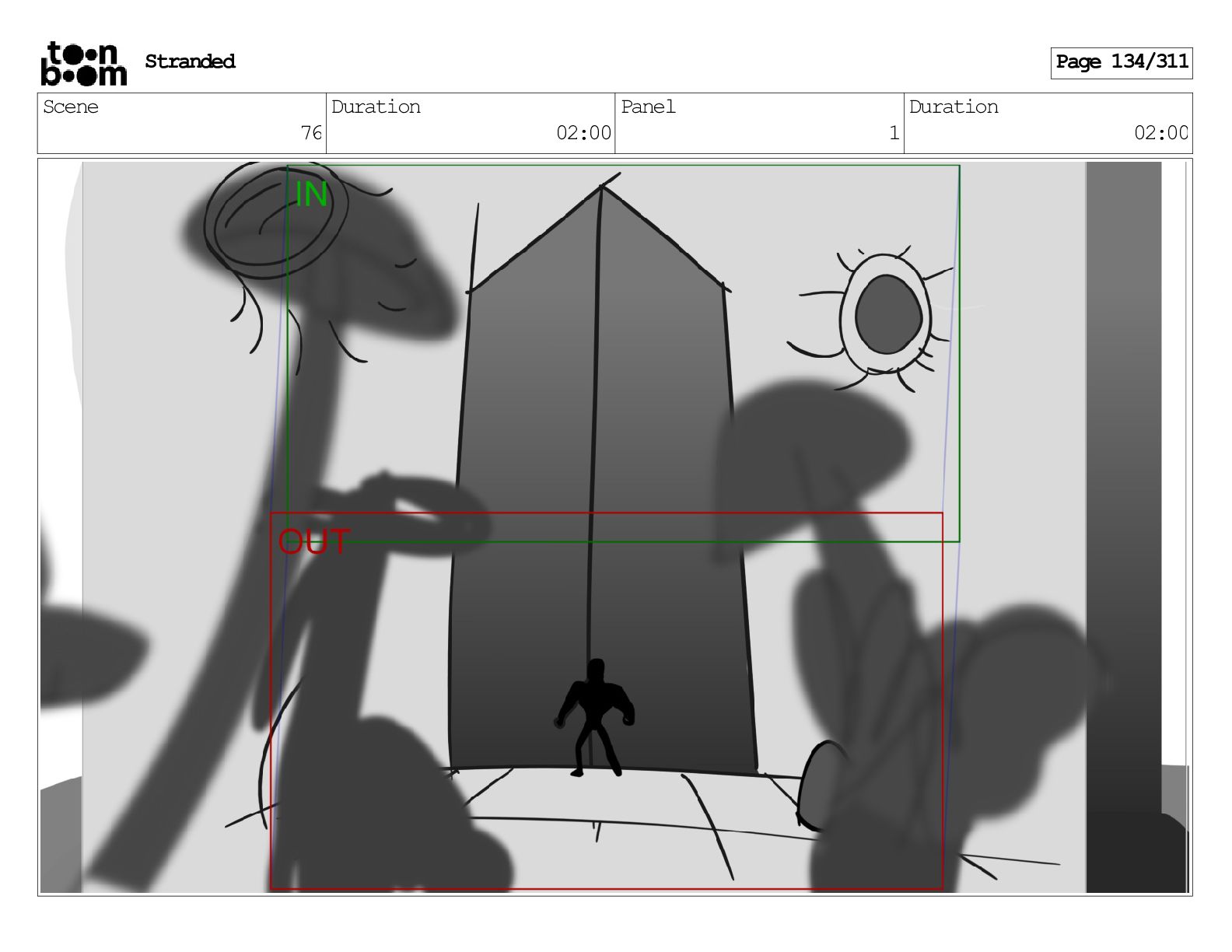Click the black character silhouette in the storyboard
The height and width of the screenshot is (952, 1232).
pyautogui.click(x=595, y=718)
